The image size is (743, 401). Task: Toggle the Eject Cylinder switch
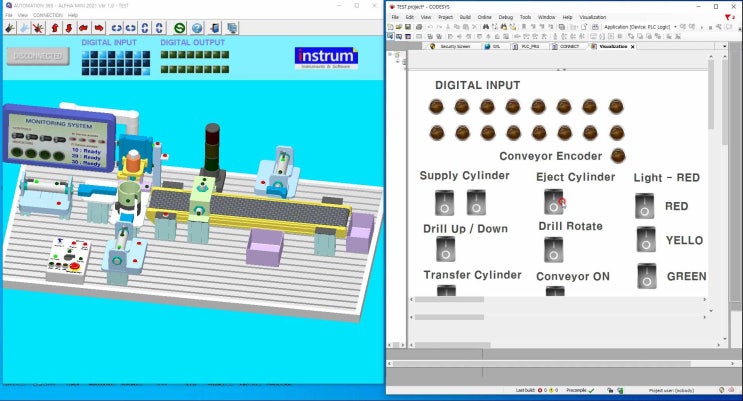pyautogui.click(x=553, y=201)
